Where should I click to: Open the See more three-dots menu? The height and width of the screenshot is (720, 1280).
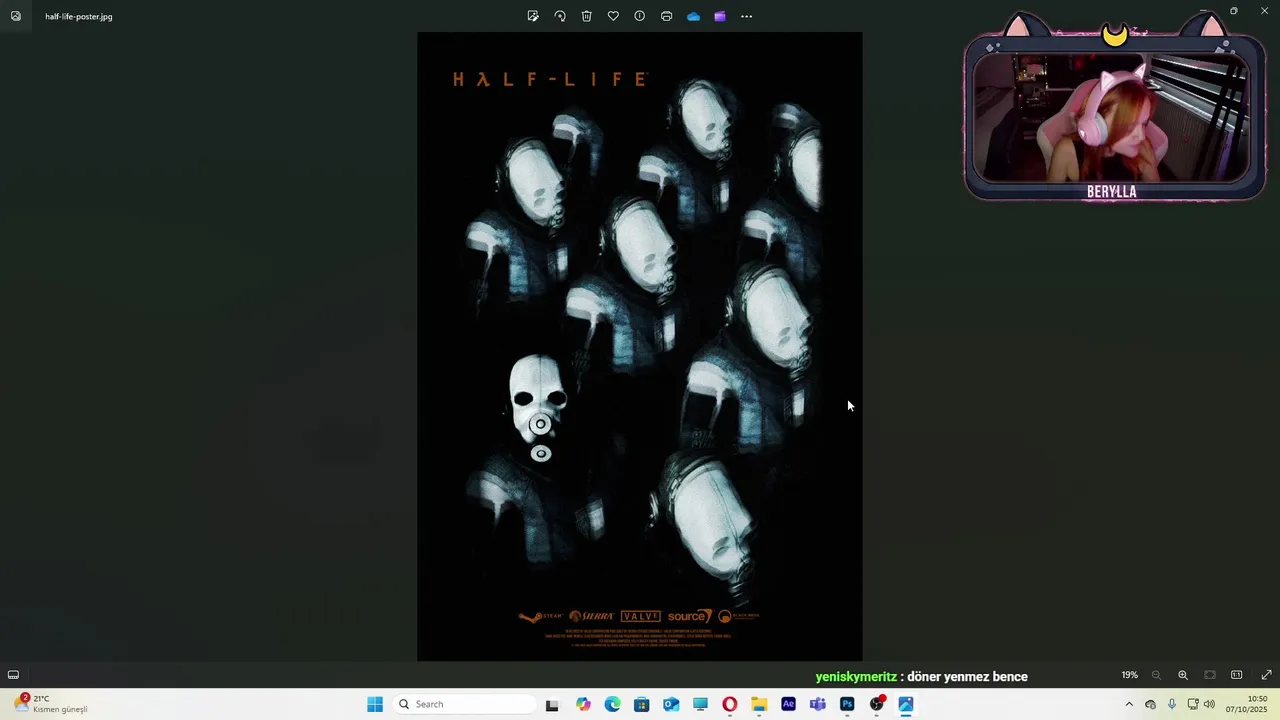pos(747,16)
